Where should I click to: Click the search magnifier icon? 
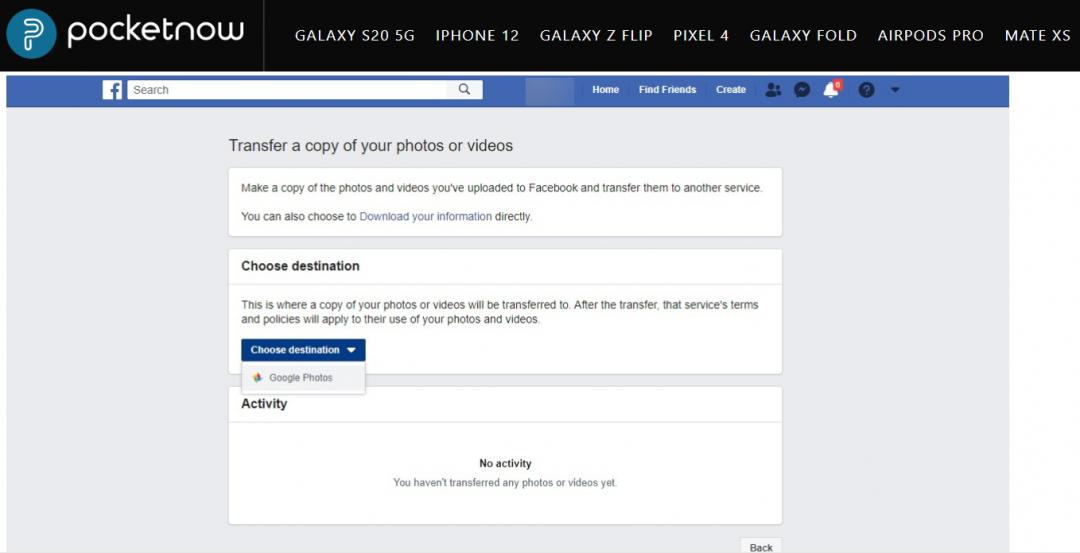(x=464, y=89)
